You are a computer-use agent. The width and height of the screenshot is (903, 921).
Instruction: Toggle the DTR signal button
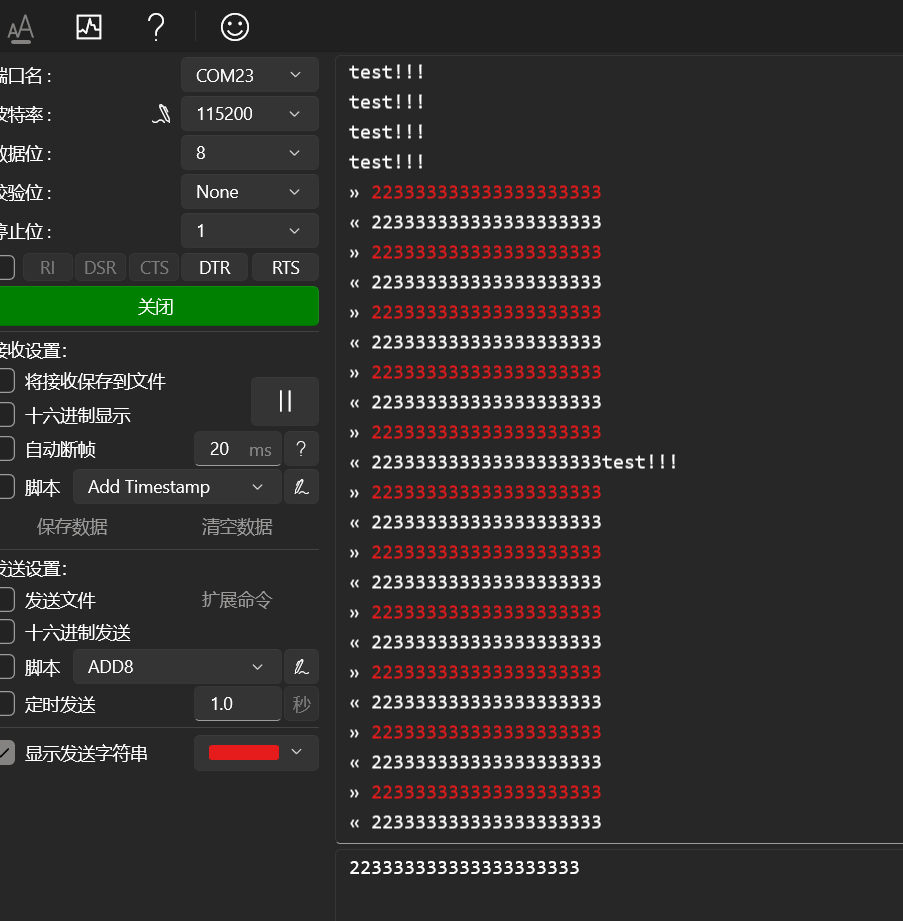pos(214,267)
